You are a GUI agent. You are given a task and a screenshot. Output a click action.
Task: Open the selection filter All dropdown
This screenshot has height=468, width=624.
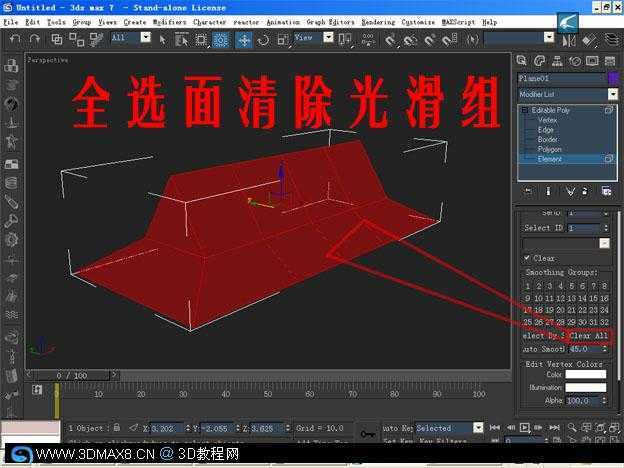coord(146,37)
